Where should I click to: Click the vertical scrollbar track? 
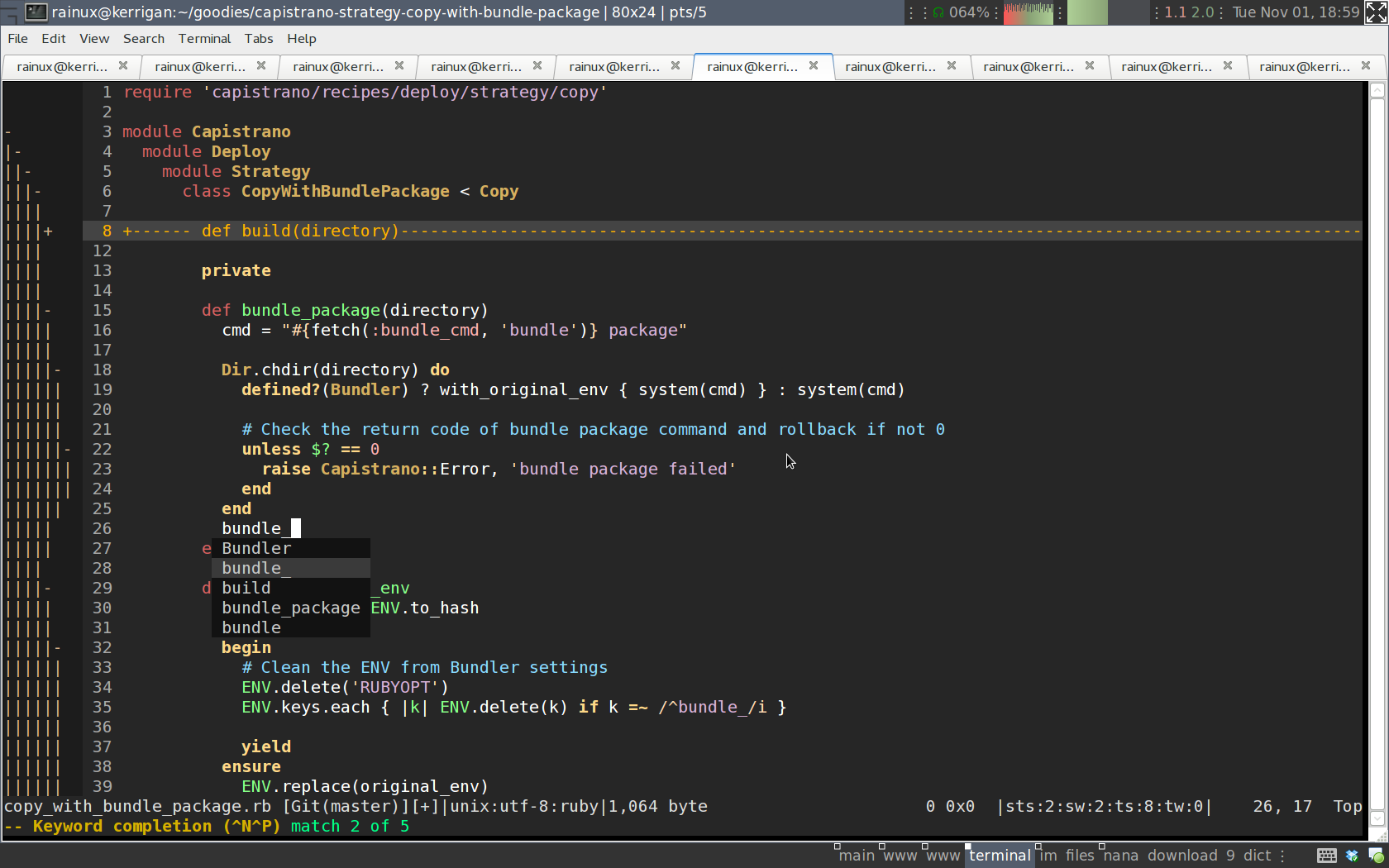click(x=1377, y=455)
